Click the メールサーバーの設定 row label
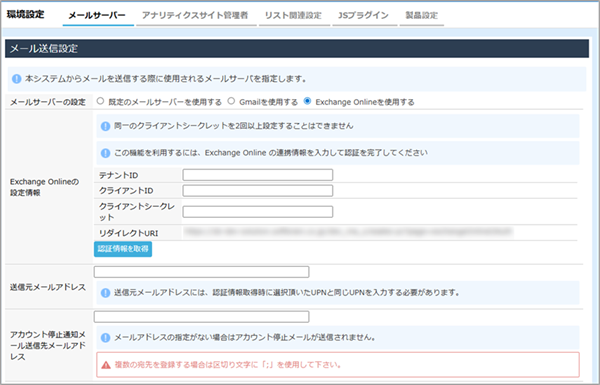The height and width of the screenshot is (385, 600). [48, 102]
